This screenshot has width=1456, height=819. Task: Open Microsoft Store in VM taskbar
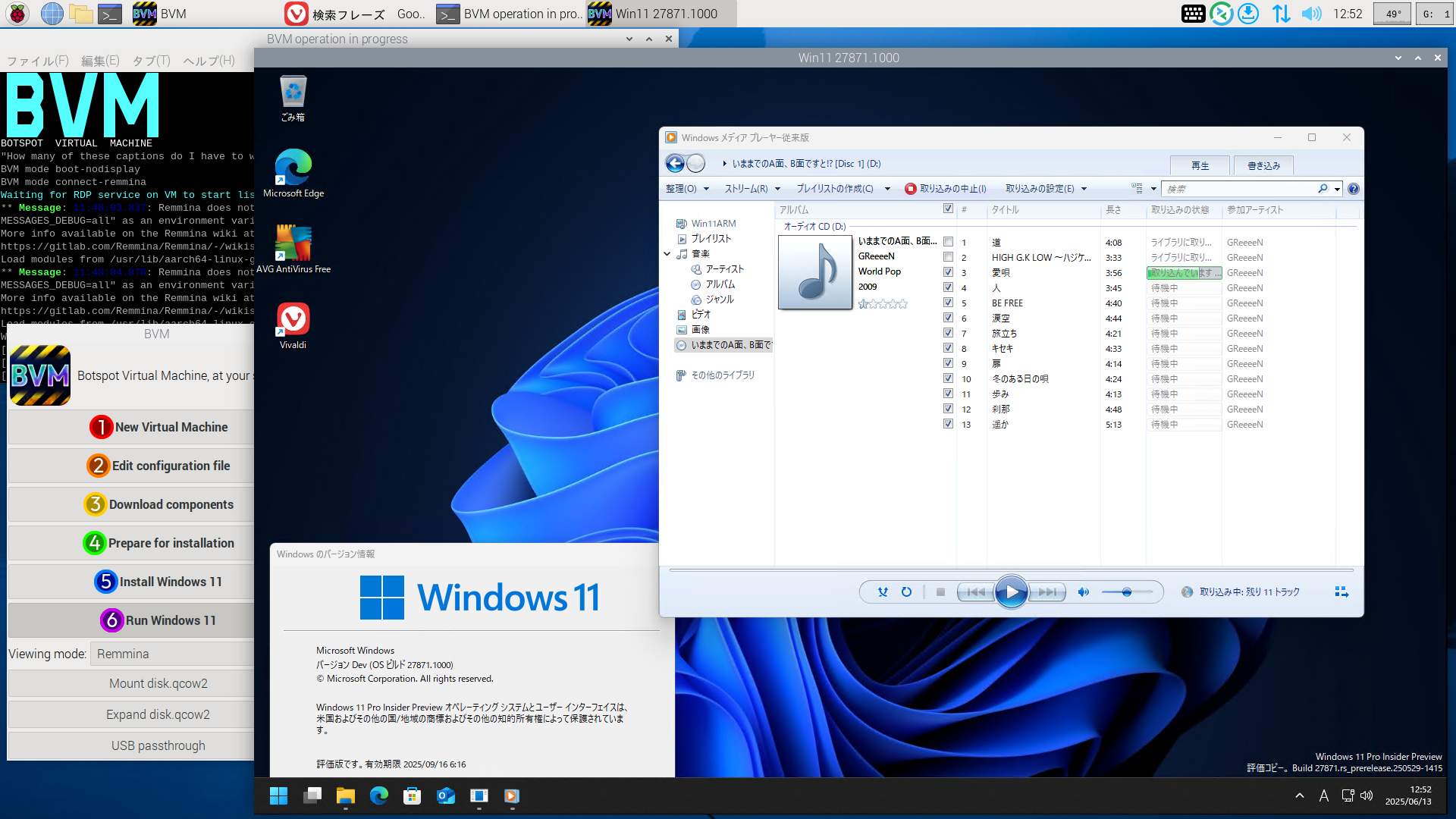coord(413,795)
